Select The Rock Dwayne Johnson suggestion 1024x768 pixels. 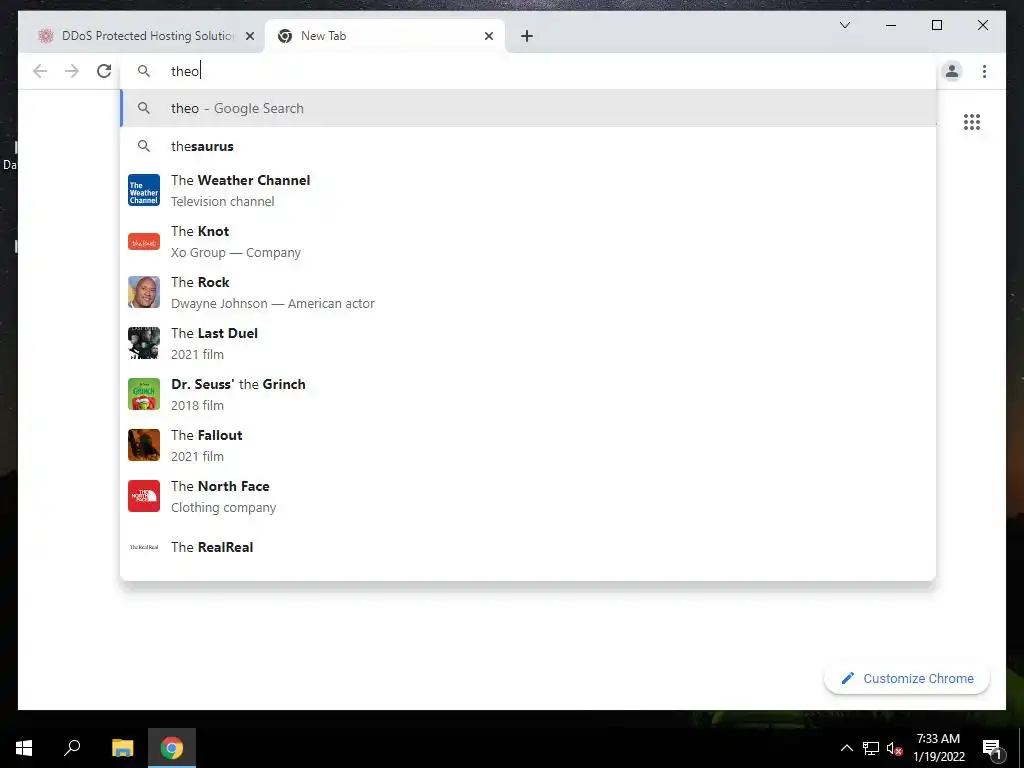click(528, 292)
